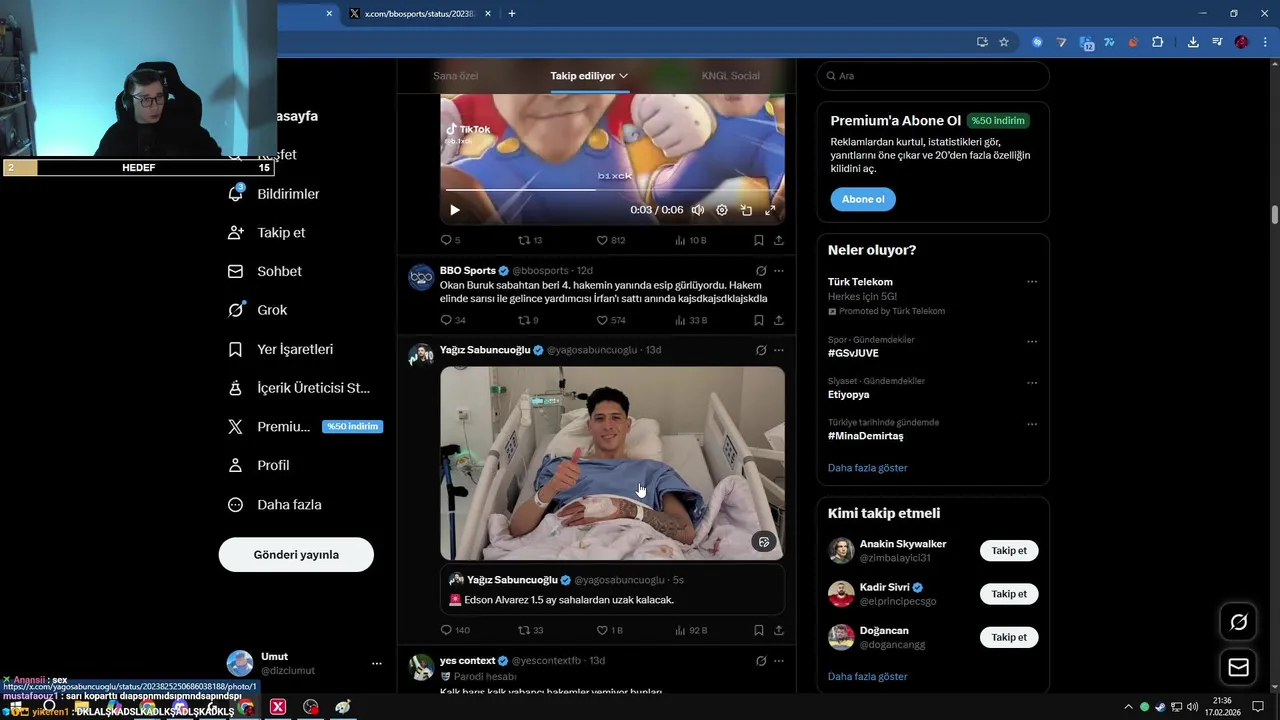The width and height of the screenshot is (1280, 720).
Task: Open Grok from the sidebar
Action: [x=258, y=310]
